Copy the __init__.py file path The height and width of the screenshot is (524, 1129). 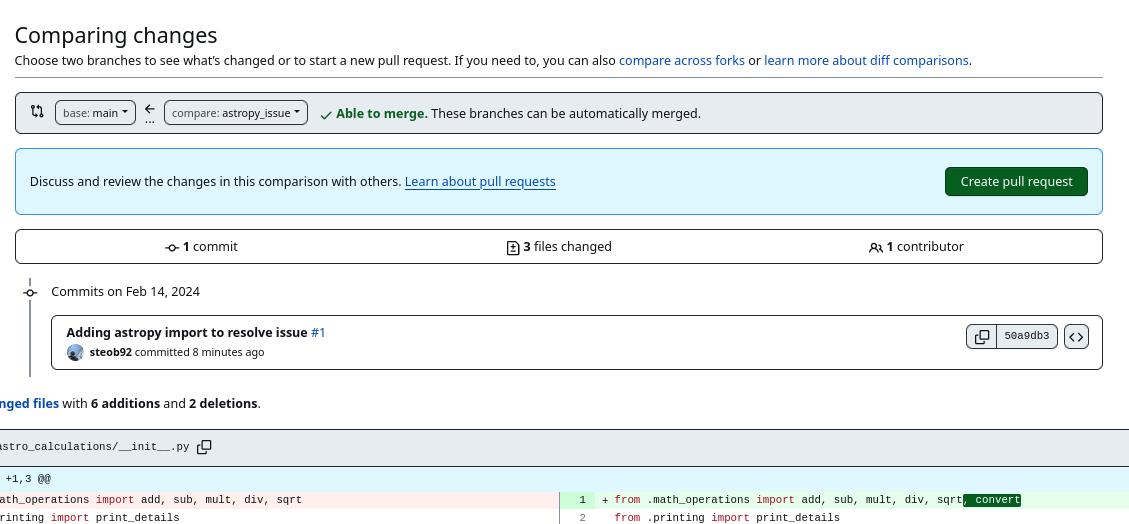(x=204, y=447)
